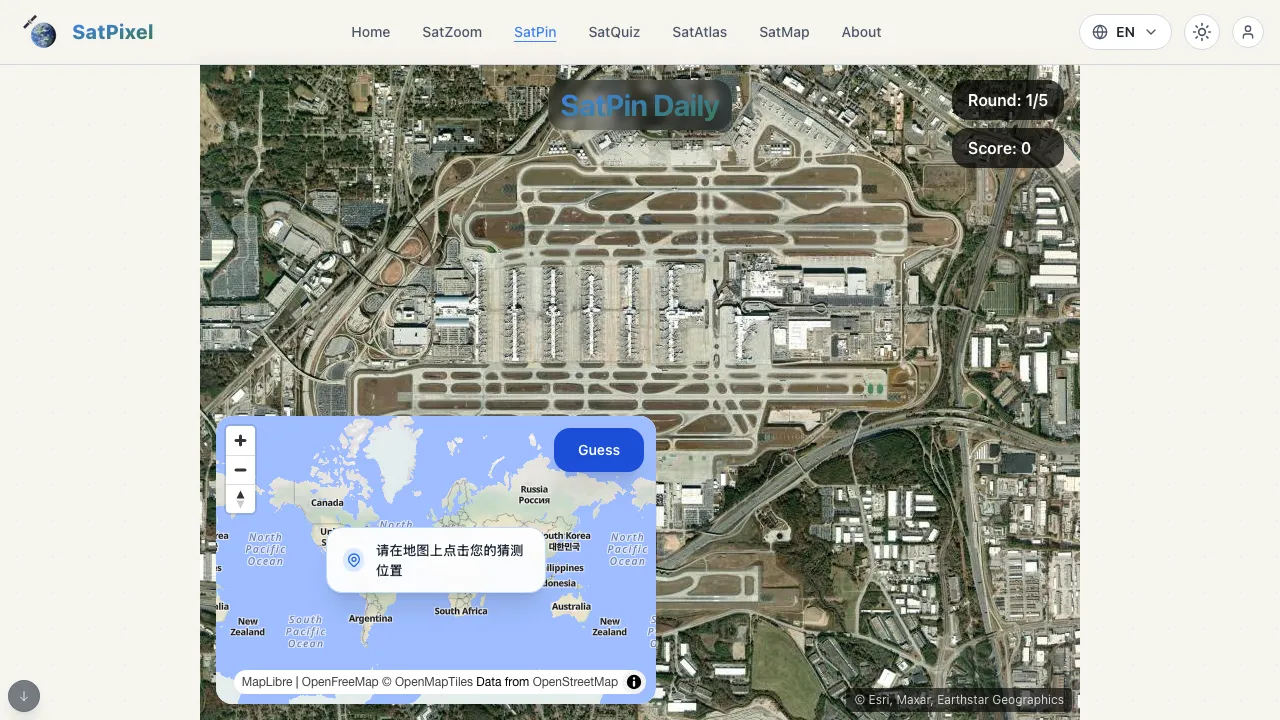Open the SatMap section

click(x=784, y=32)
